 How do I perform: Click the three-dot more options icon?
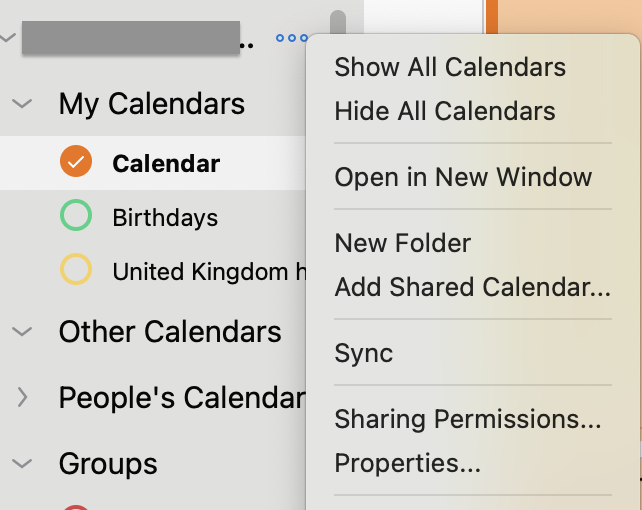[292, 38]
